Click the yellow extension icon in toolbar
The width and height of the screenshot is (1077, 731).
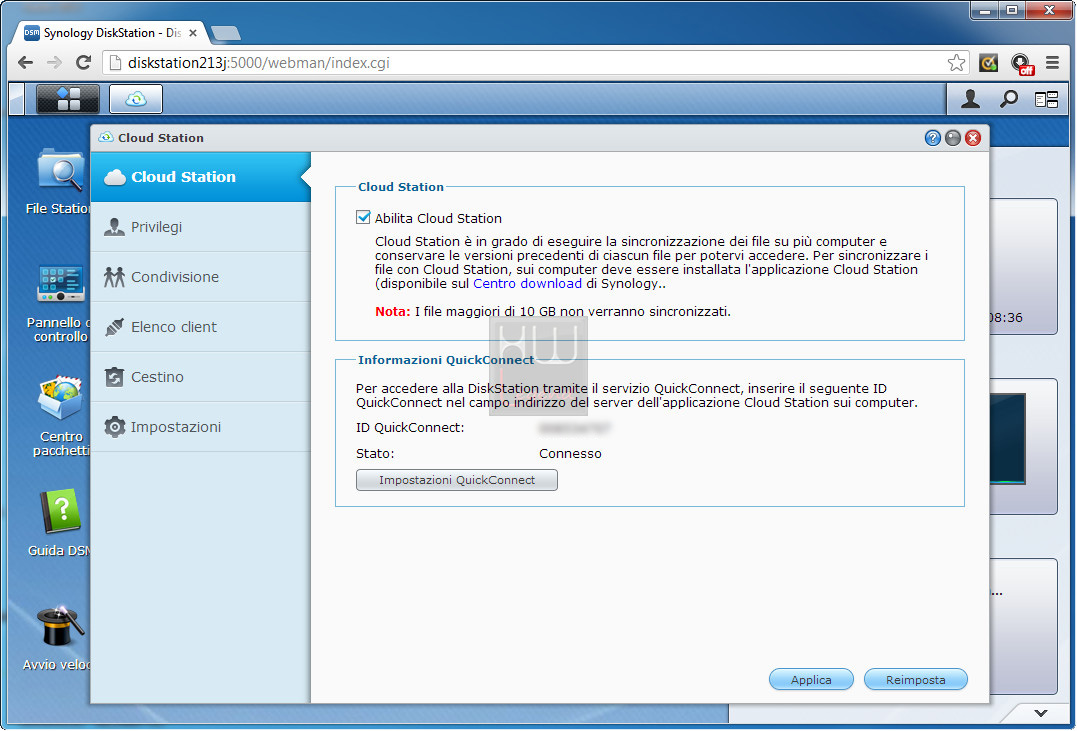coord(988,63)
